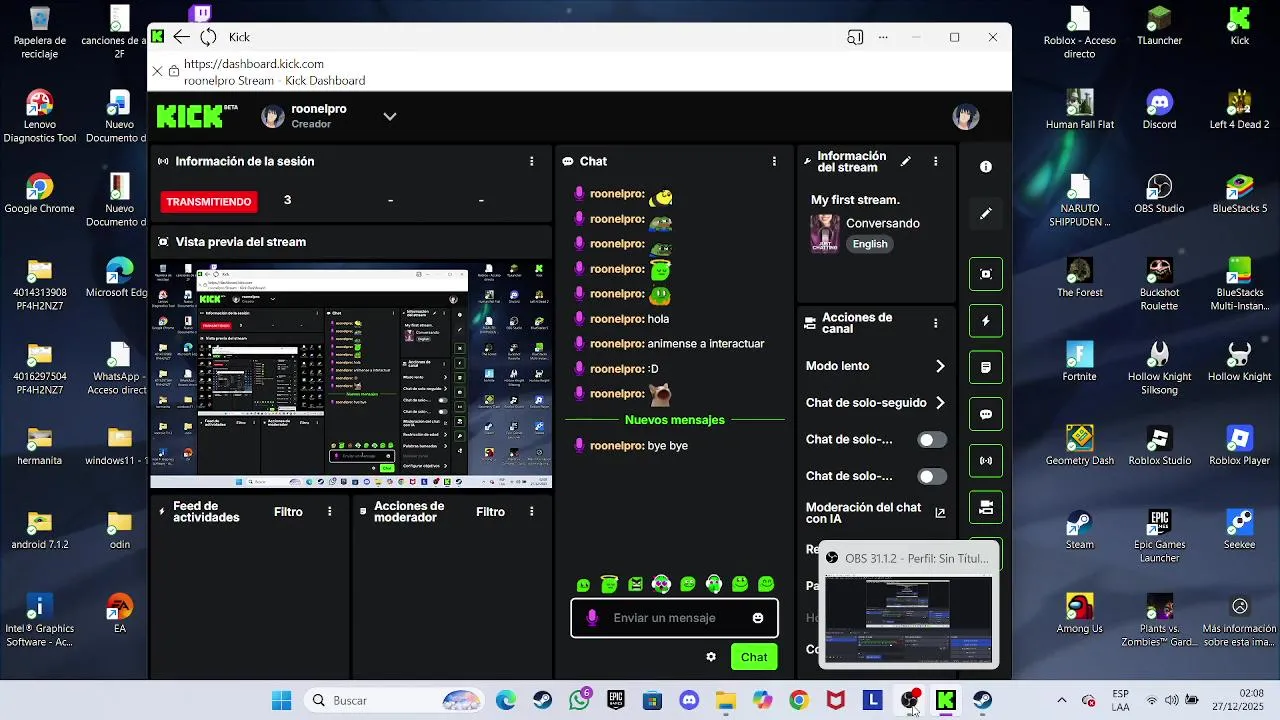The height and width of the screenshot is (720, 1280).
Task: Open Geometry Dash desktop shortcut
Action: 1080,446
